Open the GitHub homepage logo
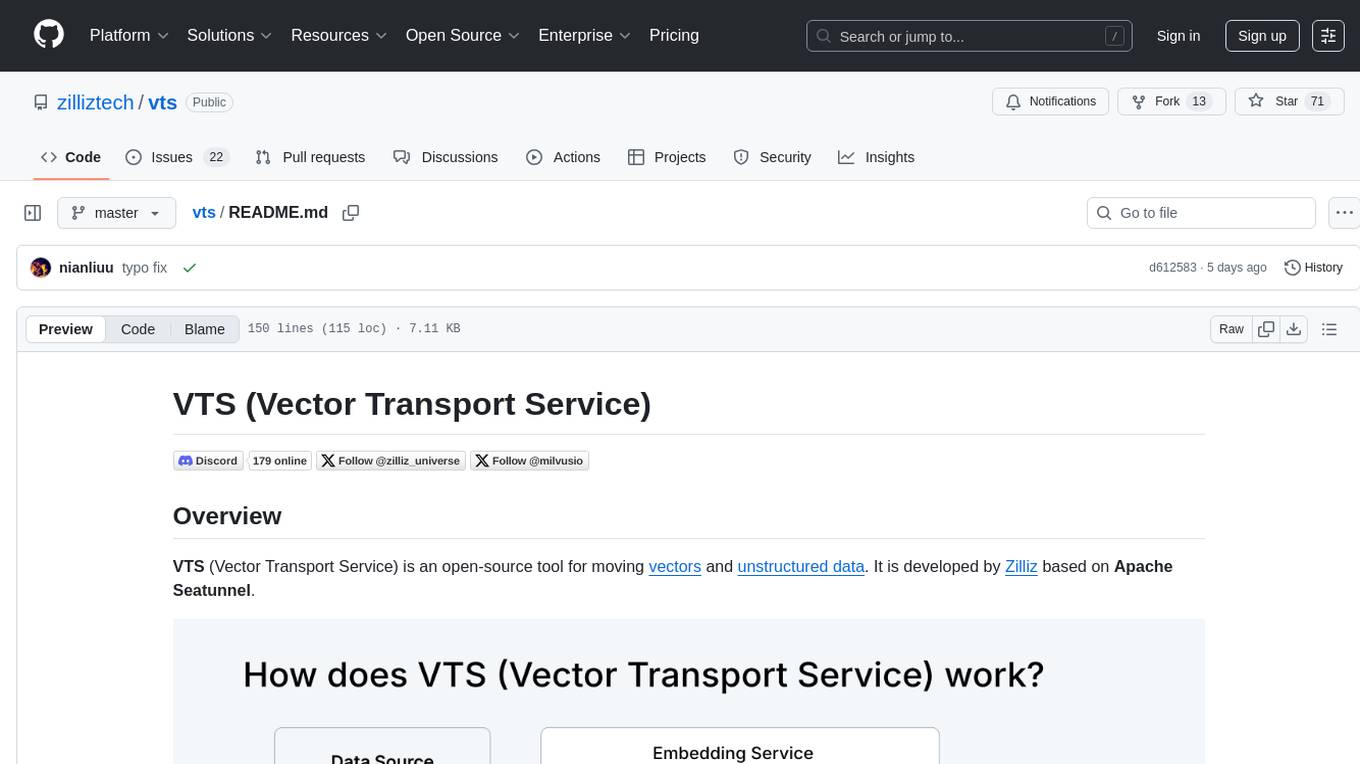 (x=49, y=35)
